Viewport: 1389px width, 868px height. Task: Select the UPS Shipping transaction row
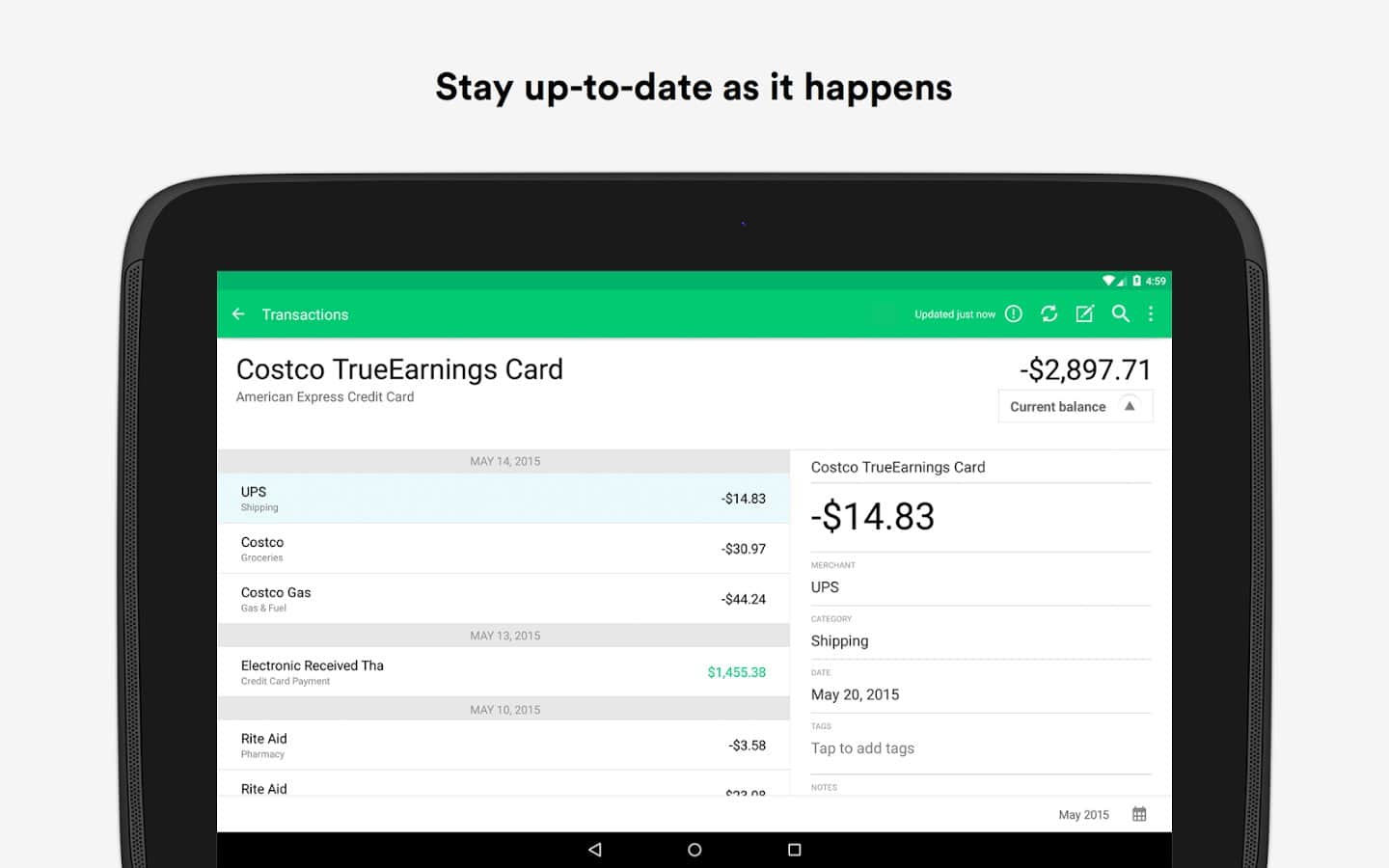pyautogui.click(x=503, y=499)
